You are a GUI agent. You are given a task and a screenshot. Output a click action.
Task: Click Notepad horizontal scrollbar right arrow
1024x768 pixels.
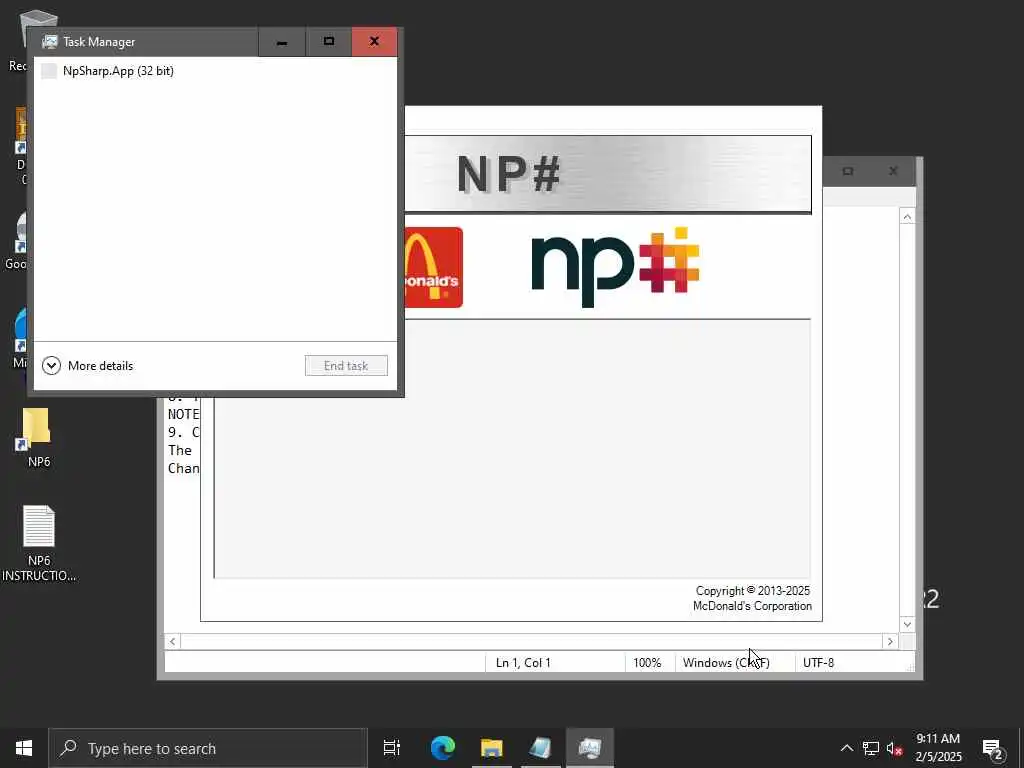(890, 641)
